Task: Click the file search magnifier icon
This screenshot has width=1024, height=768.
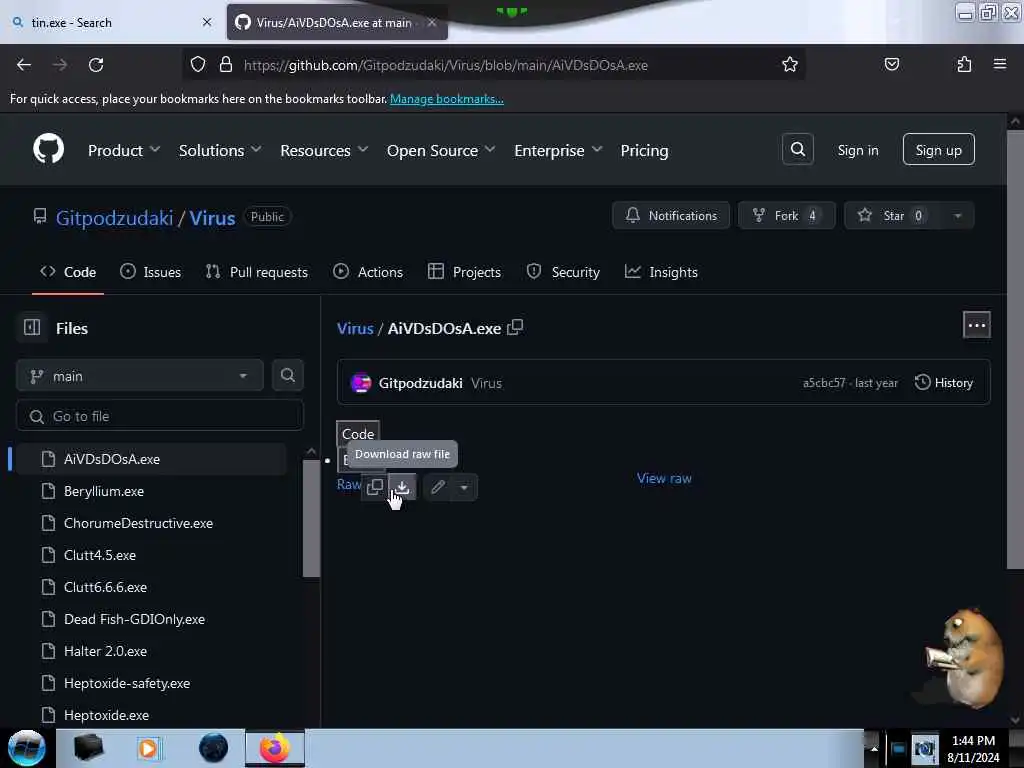Action: pyautogui.click(x=287, y=376)
